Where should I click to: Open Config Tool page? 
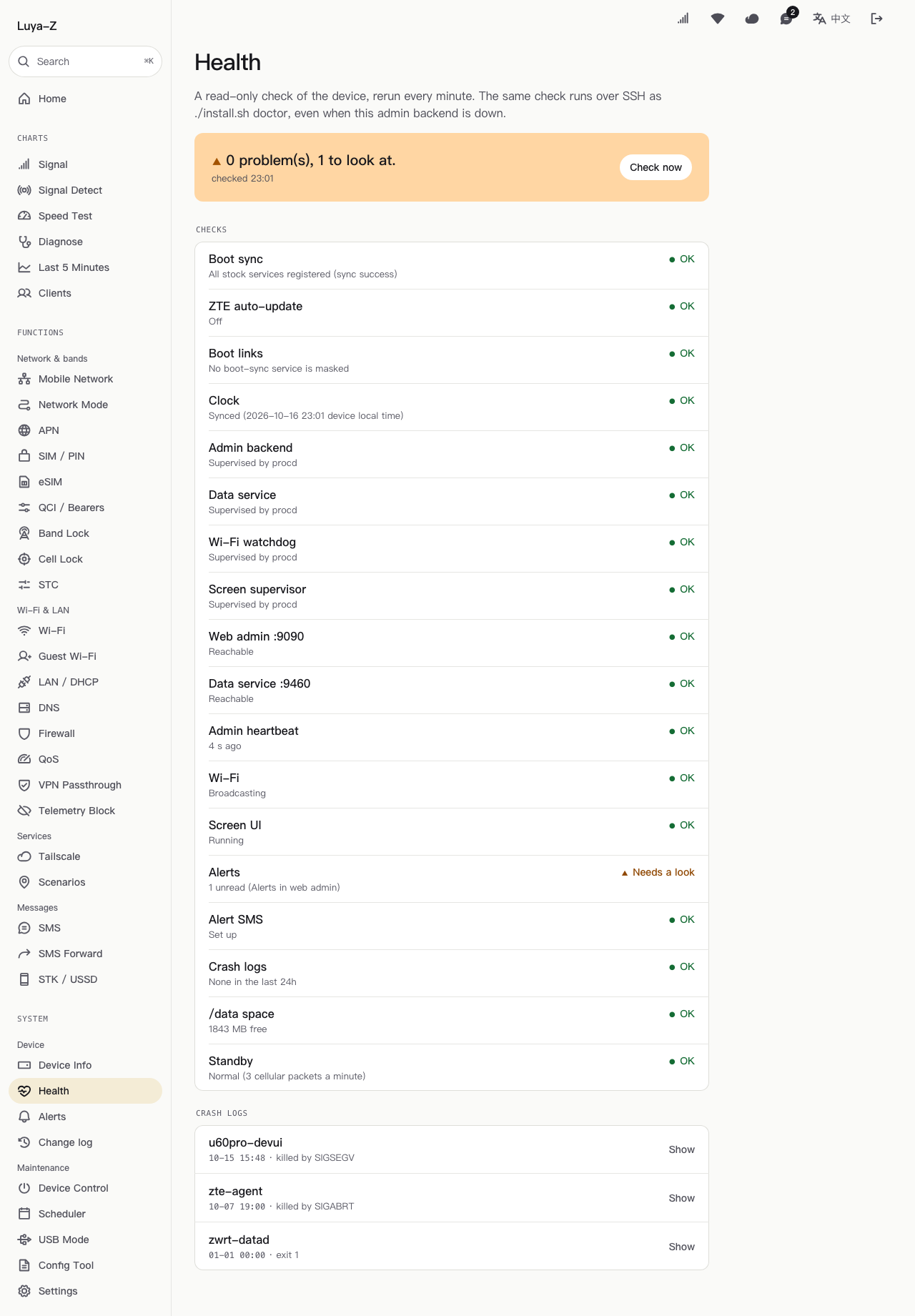85,1265
